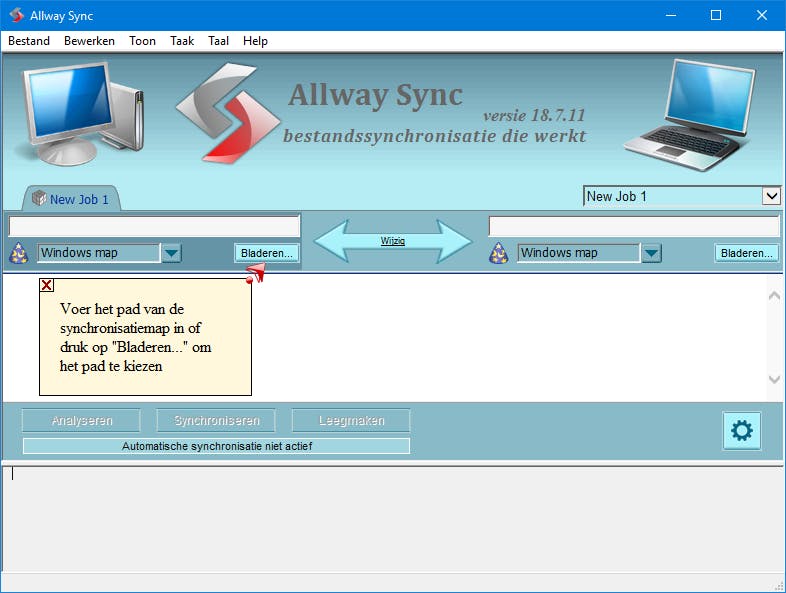Click the cube icon on New Job 1 tab
Viewport: 786px width, 593px height.
pyautogui.click(x=39, y=198)
